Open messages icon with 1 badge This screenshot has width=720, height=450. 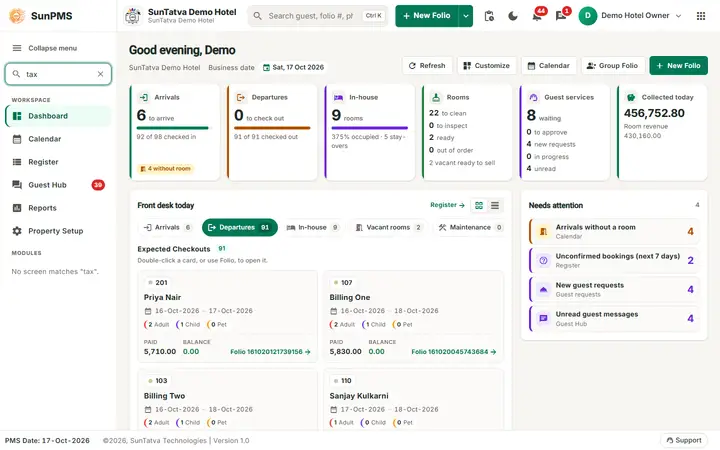tap(561, 16)
